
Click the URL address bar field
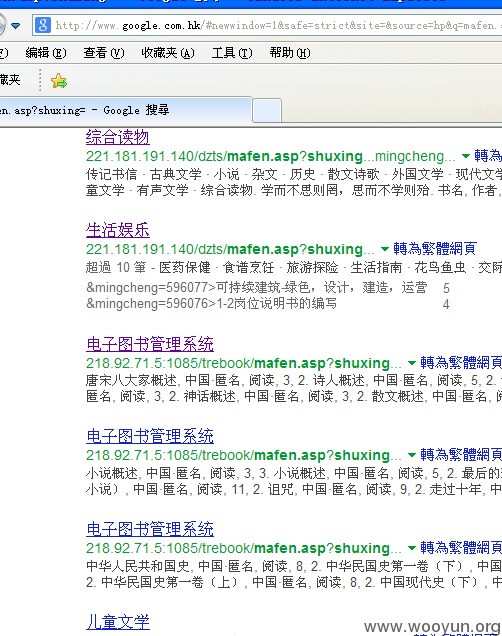[268, 26]
